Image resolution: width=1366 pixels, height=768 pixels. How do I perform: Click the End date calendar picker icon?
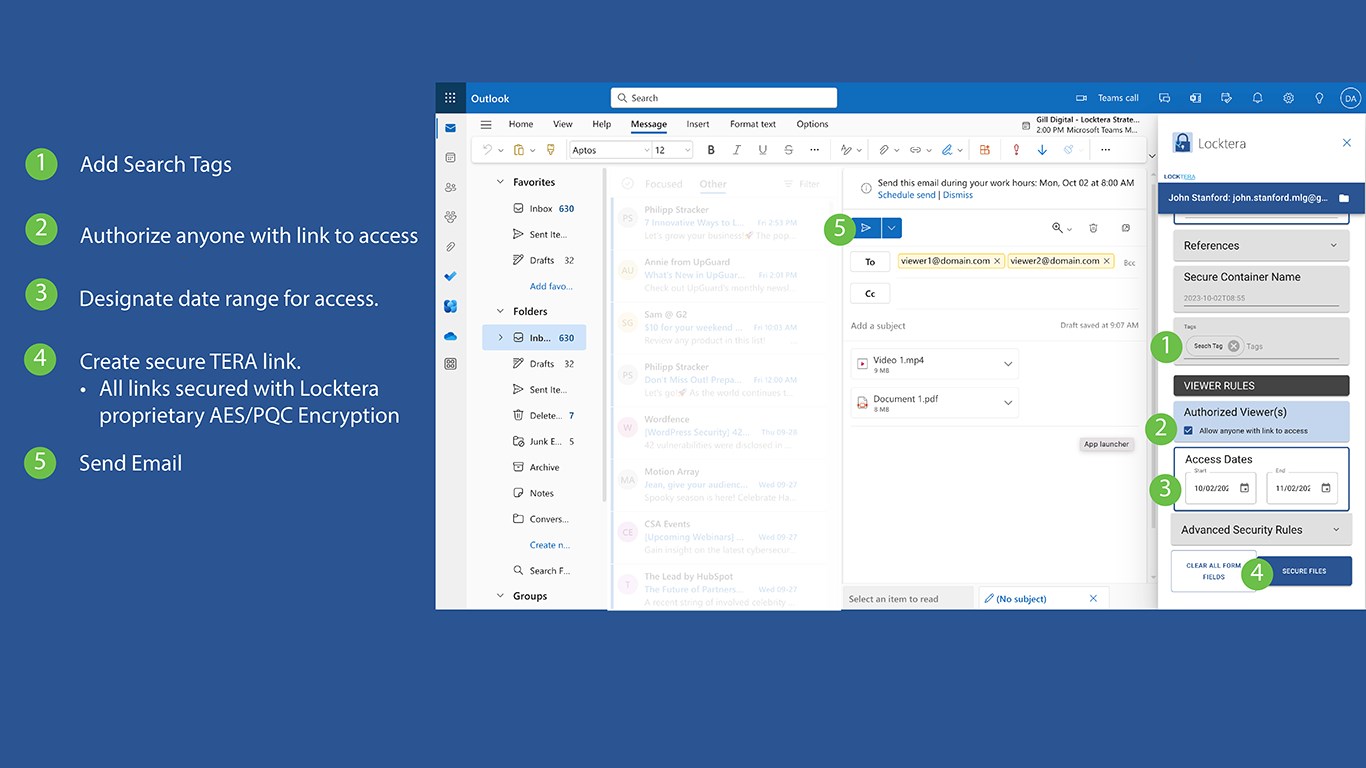tap(1326, 488)
